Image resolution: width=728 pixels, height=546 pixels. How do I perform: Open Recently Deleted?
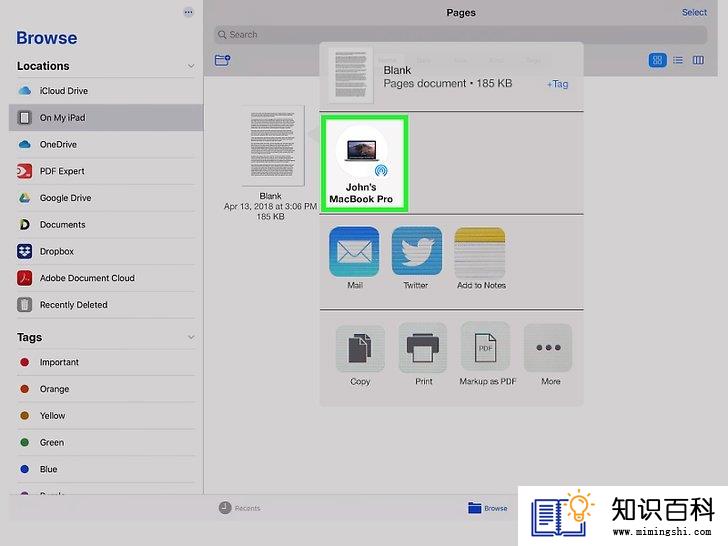click(x=106, y=305)
